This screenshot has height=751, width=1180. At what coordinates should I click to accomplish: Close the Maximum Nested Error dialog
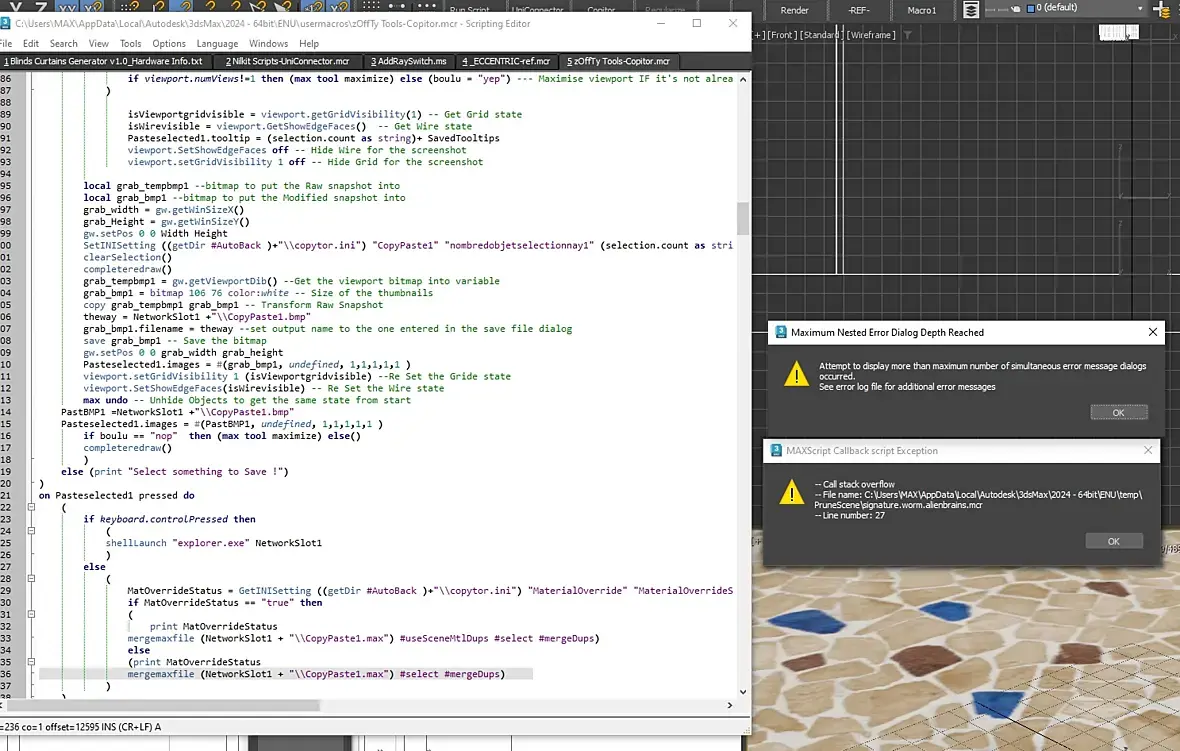point(1152,332)
